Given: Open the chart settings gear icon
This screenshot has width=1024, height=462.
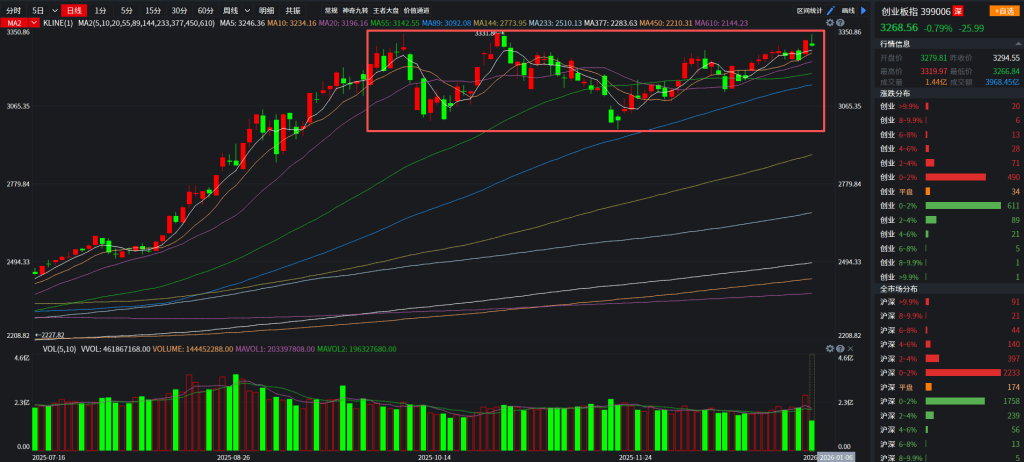Looking at the screenshot, I should pyautogui.click(x=827, y=22).
